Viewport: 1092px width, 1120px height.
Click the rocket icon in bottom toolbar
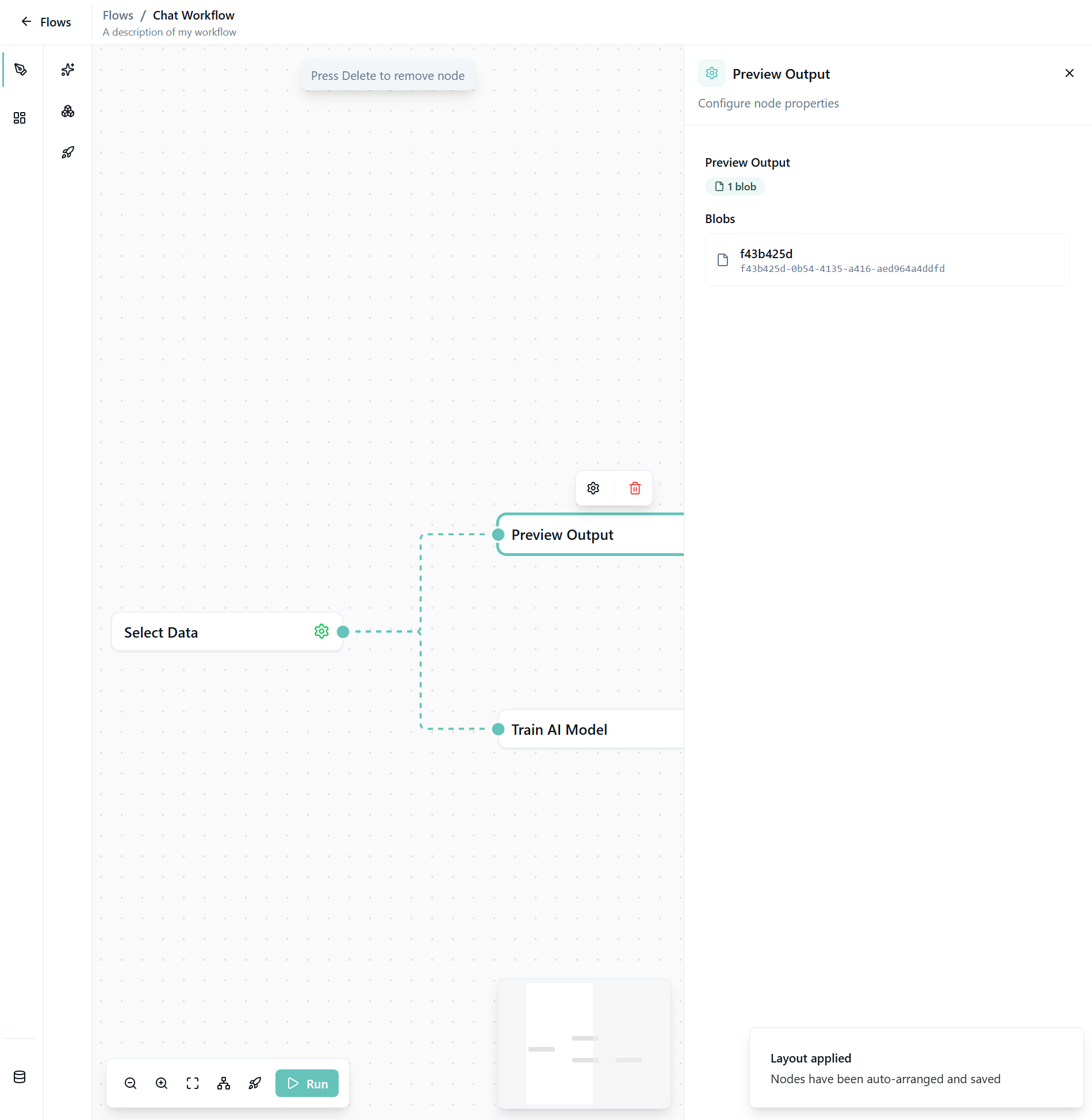pyautogui.click(x=255, y=1083)
